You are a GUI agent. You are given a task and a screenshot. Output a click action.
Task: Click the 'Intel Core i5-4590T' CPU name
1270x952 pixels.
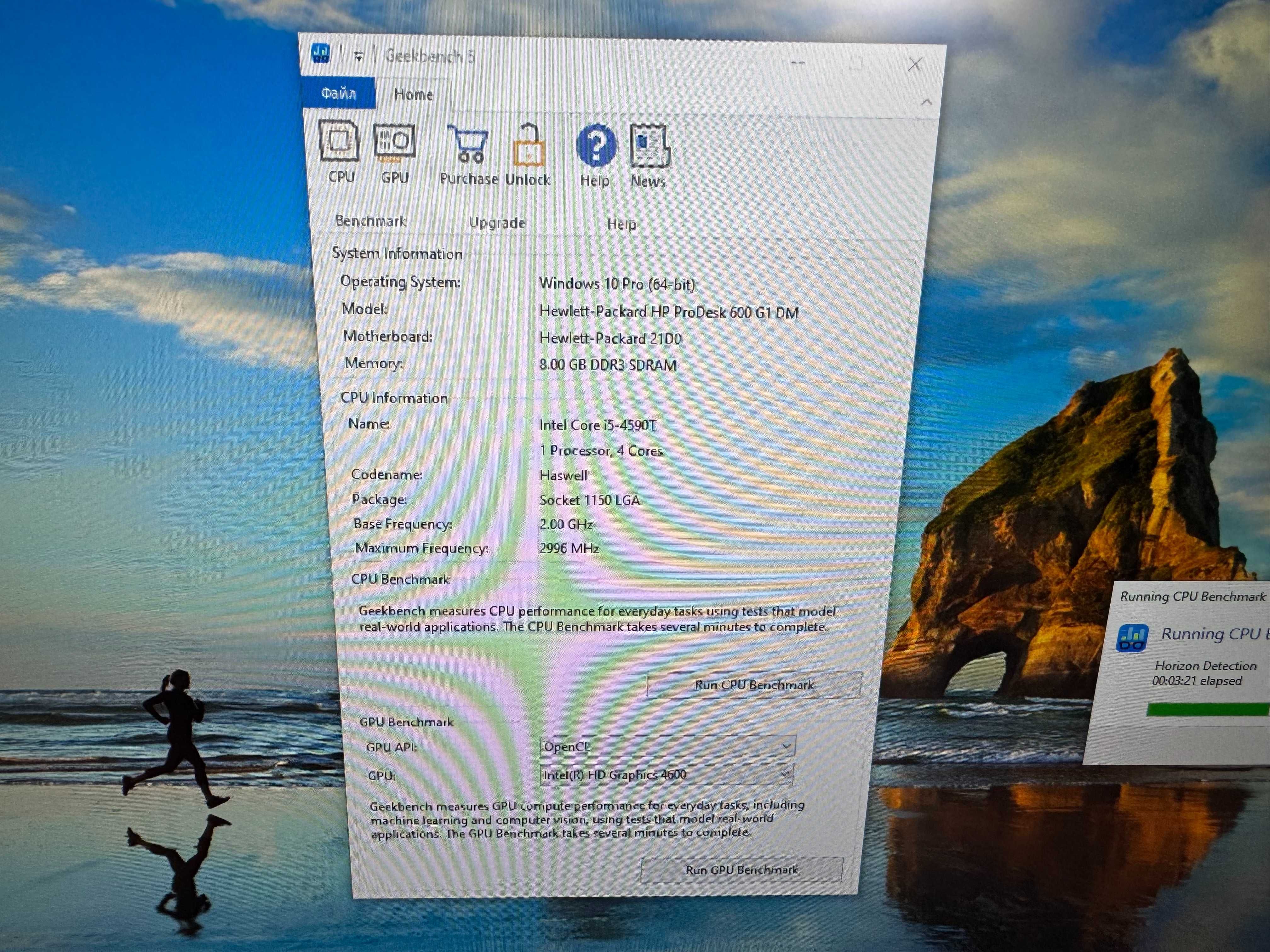coord(597,425)
